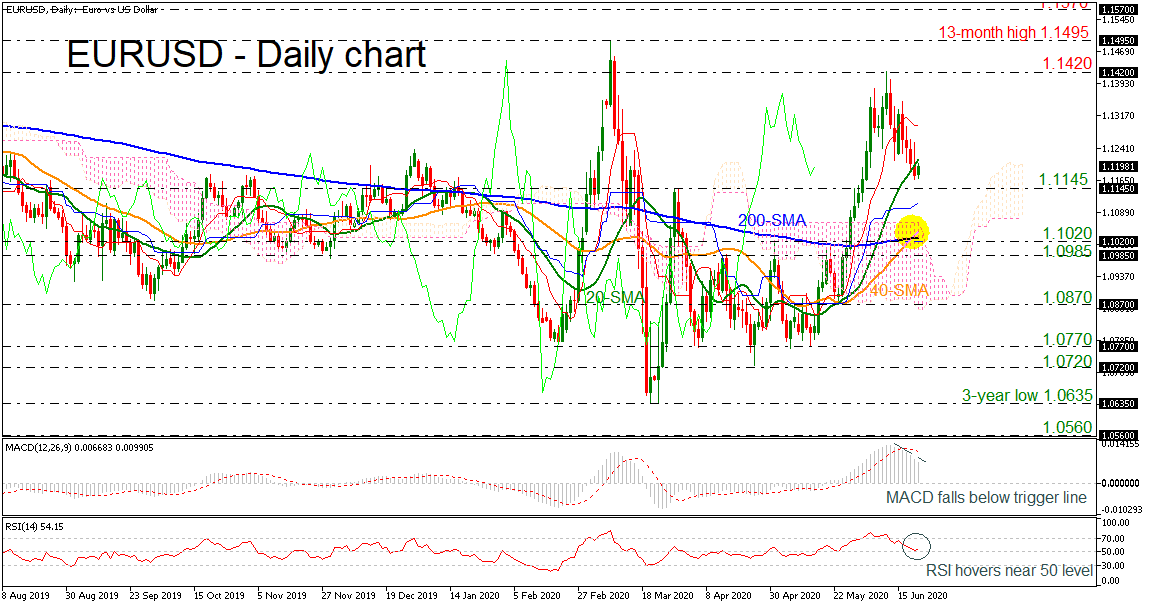This screenshot has height=607, width=1149.
Task: Click the '14 Jan 2020' date label
Action: pyautogui.click(x=476, y=596)
